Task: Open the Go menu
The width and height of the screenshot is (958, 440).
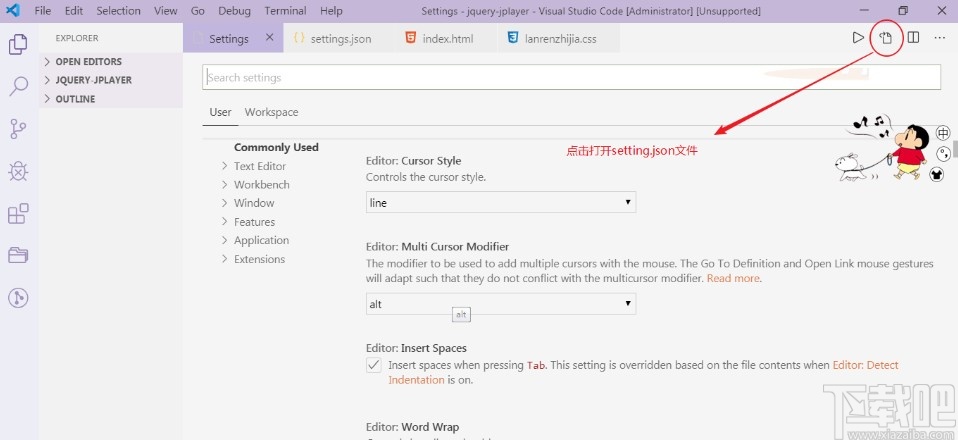Action: [197, 11]
